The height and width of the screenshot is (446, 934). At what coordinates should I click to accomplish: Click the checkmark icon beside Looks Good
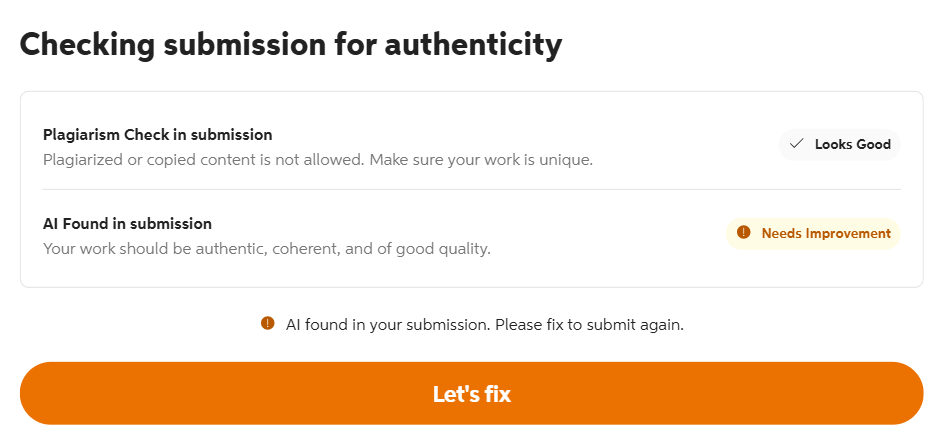tap(796, 144)
